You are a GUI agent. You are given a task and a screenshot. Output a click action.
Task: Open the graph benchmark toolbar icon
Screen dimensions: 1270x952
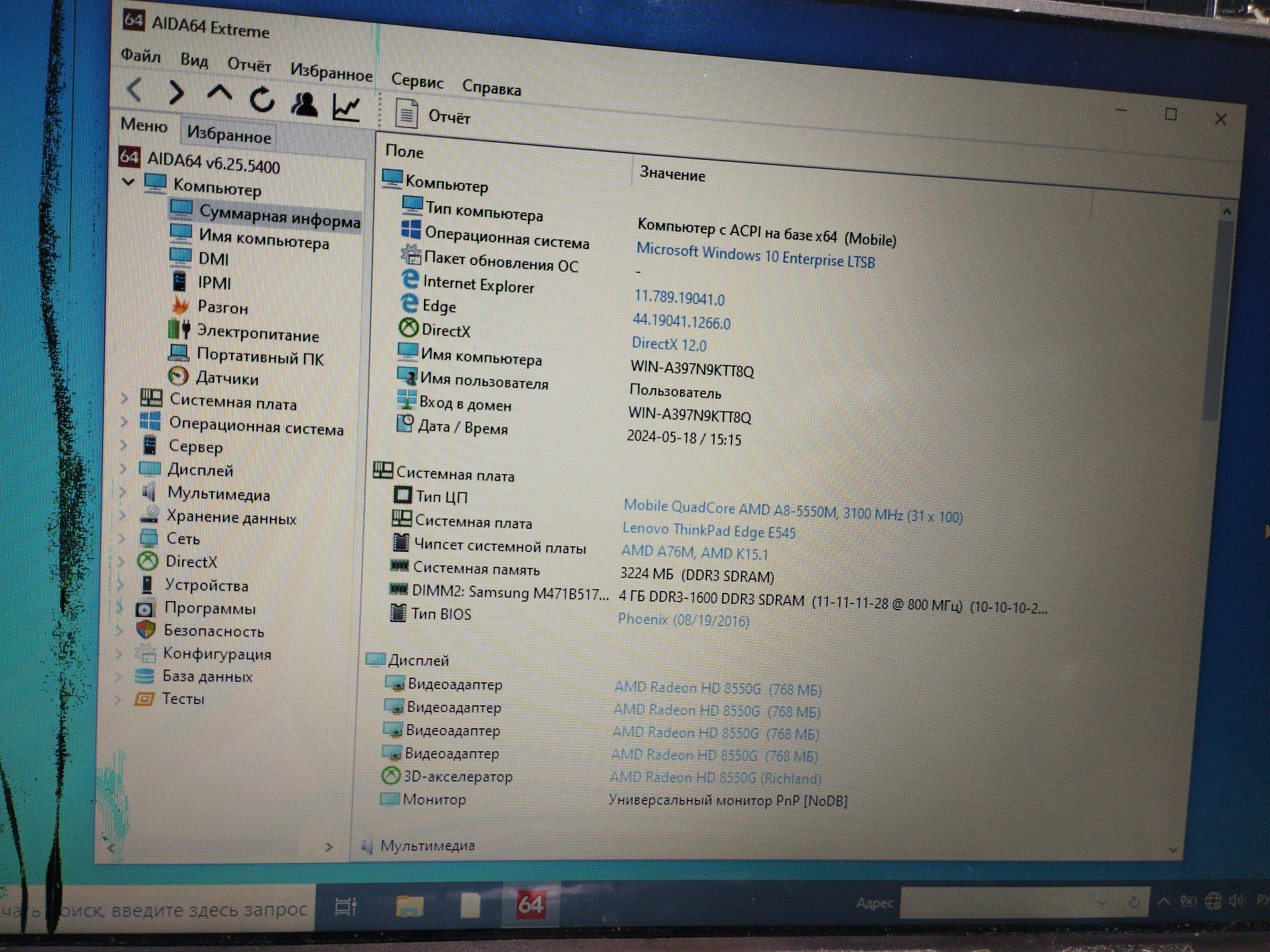click(x=347, y=108)
